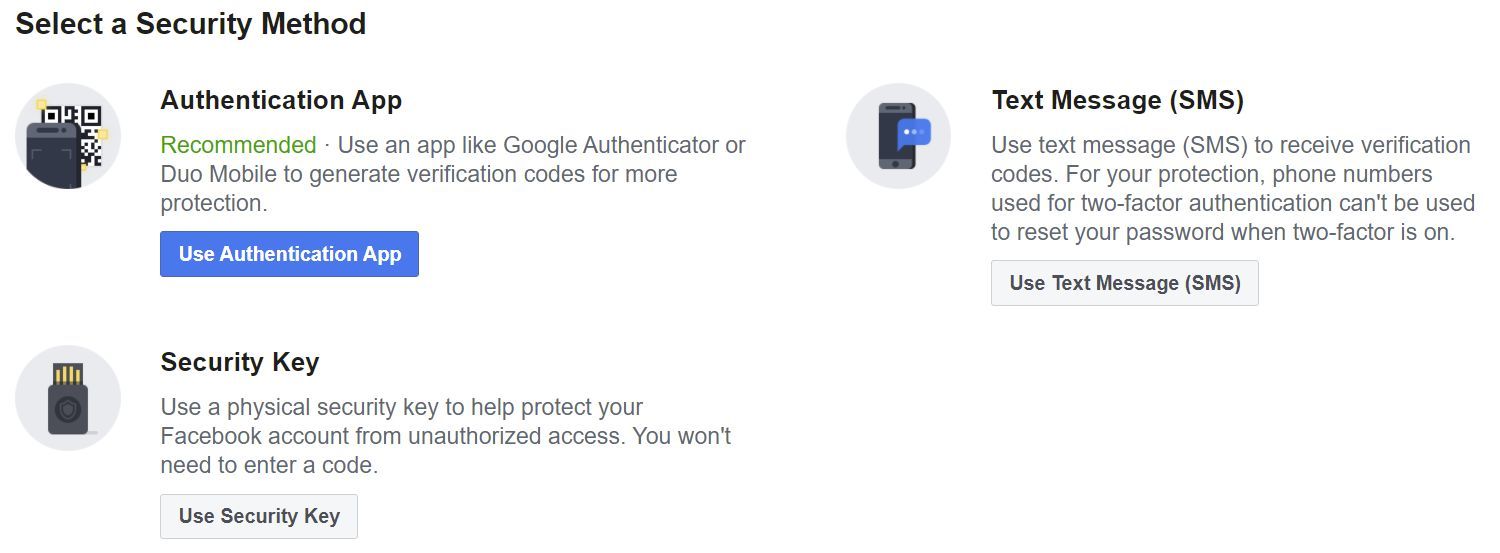Click the Security Key heading

coord(239,362)
